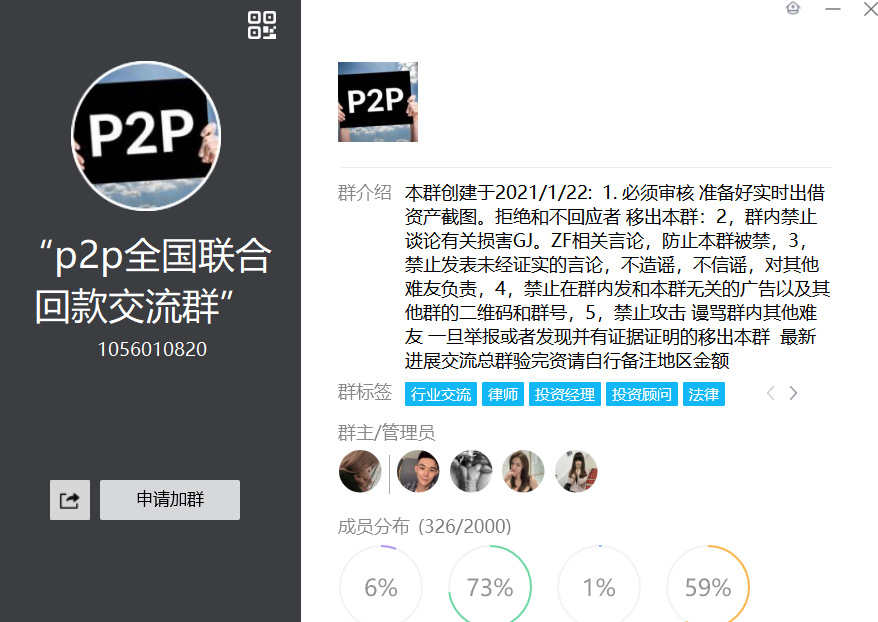Select the 行业交流 group tag

tap(441, 394)
